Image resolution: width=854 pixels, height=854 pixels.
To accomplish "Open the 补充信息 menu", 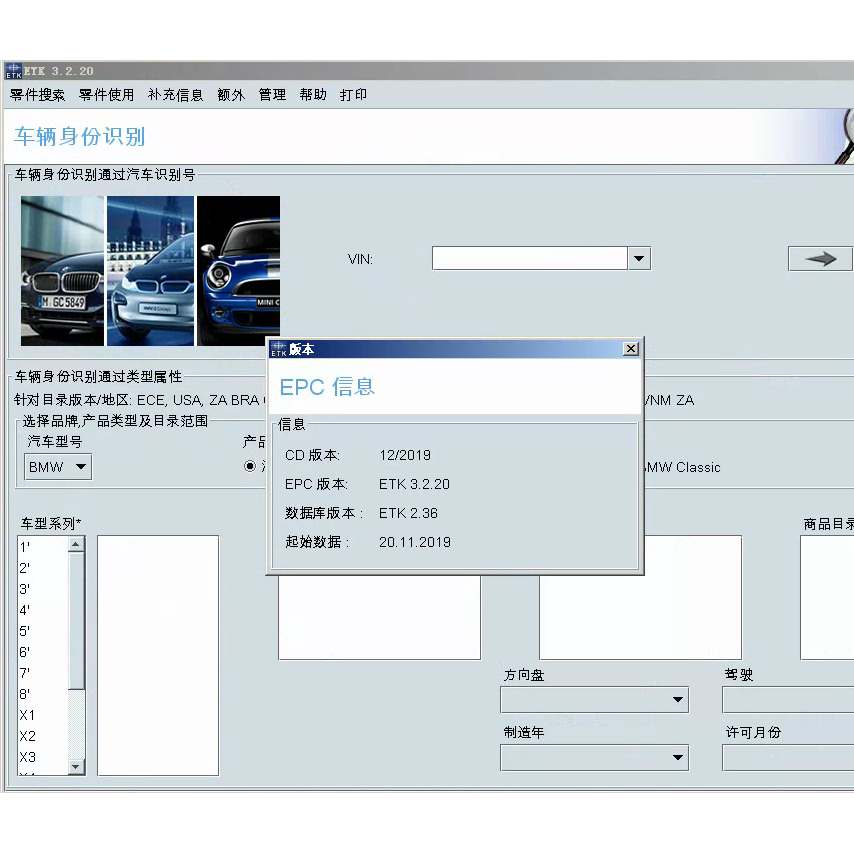I will pyautogui.click(x=175, y=95).
